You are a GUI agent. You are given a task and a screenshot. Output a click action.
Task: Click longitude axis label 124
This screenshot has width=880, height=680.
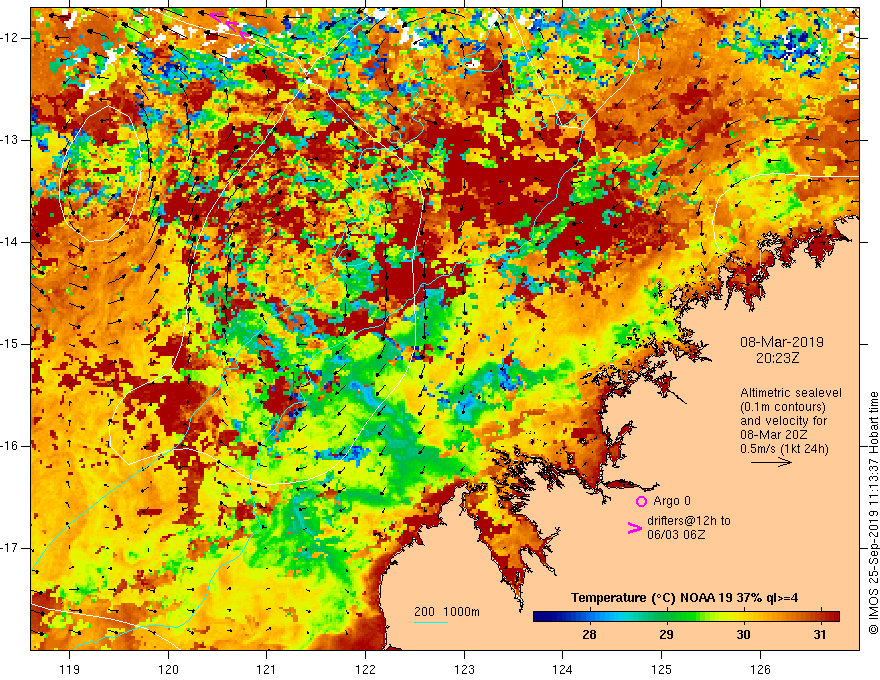click(x=563, y=669)
